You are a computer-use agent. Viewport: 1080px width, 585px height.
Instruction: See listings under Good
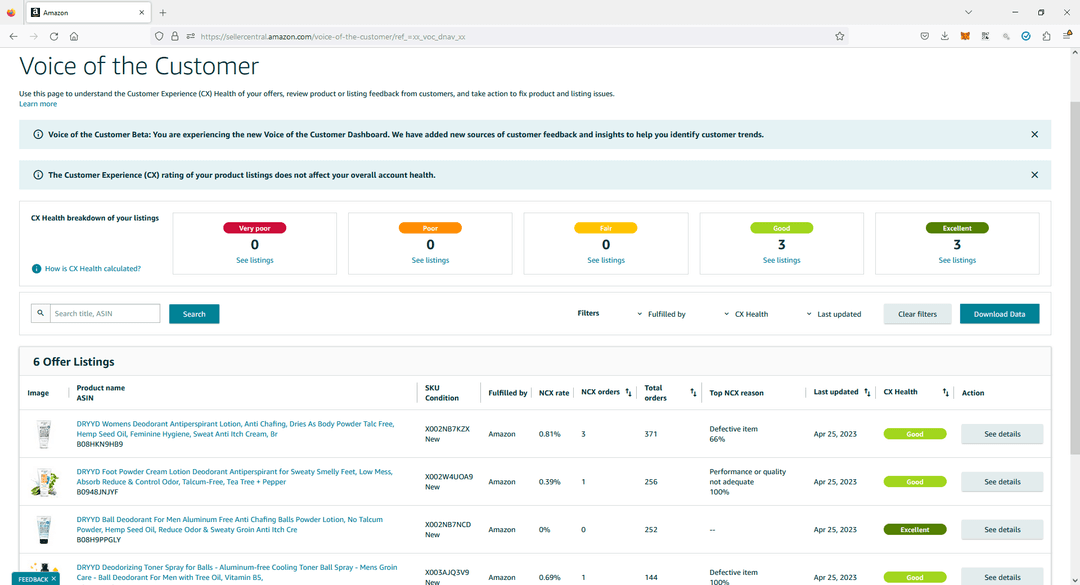(782, 260)
